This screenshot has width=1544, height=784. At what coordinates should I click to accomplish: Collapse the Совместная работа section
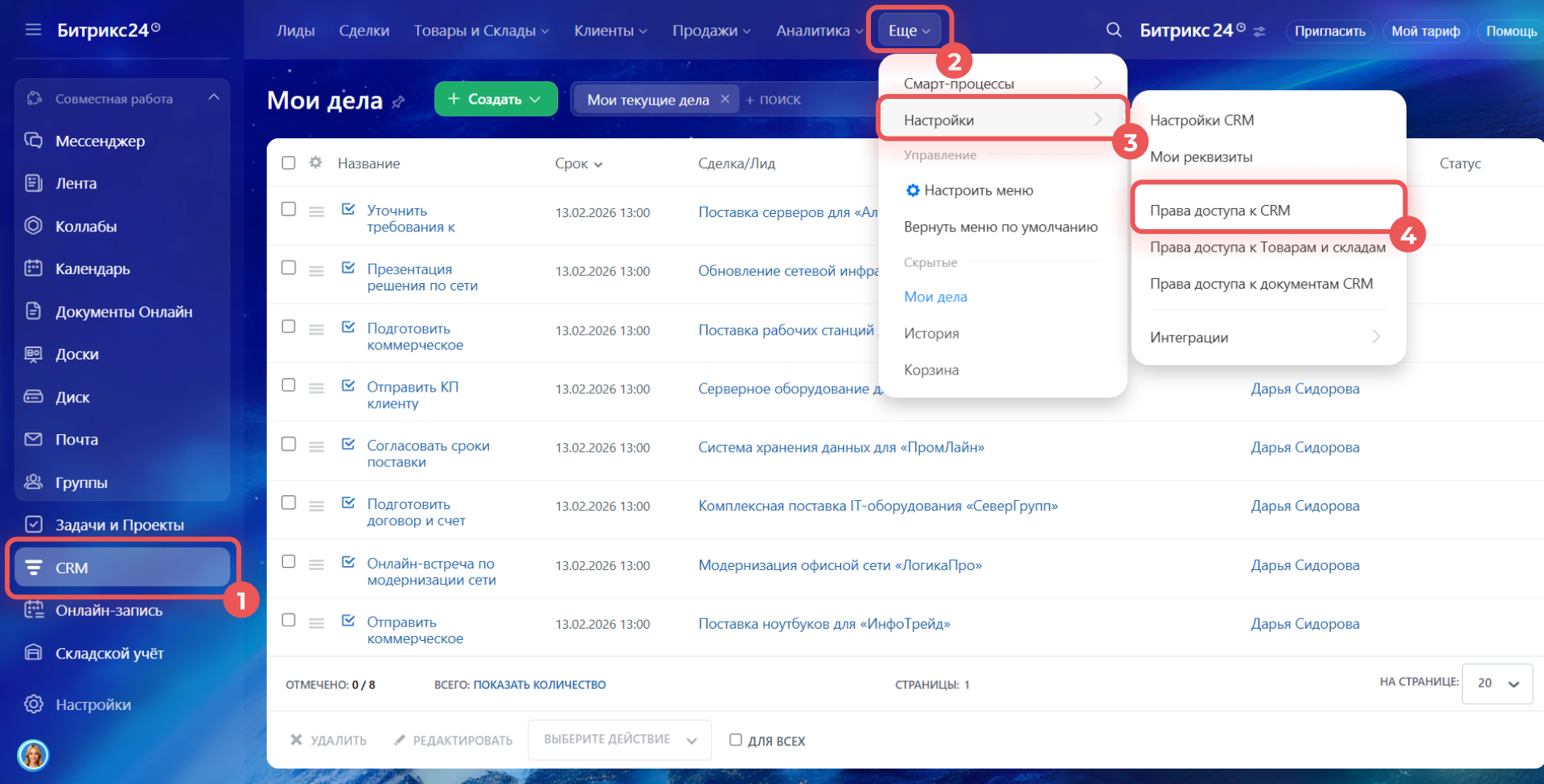click(213, 98)
